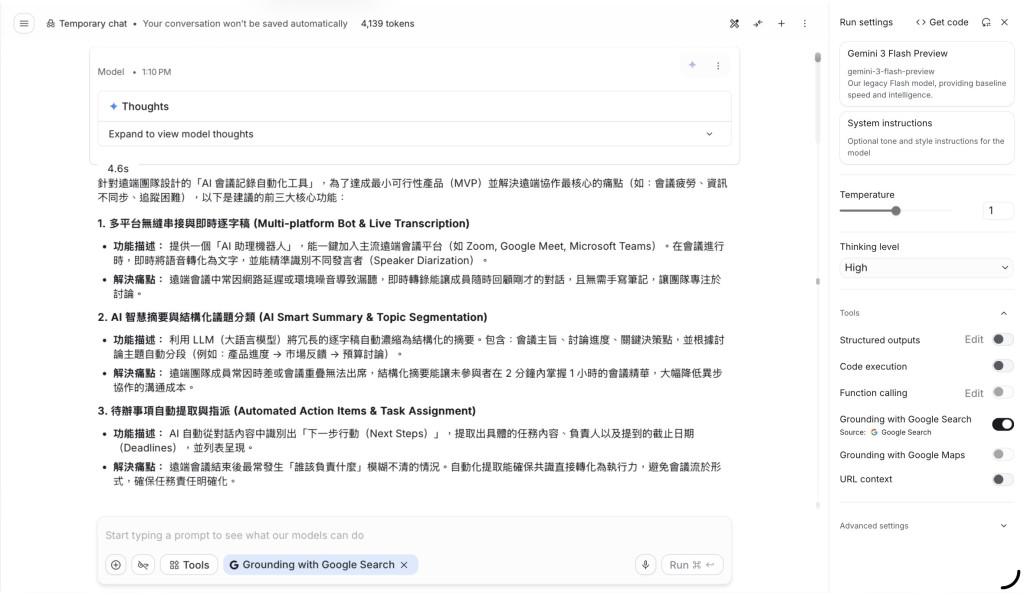
Task: Click the Run button
Action: click(692, 565)
